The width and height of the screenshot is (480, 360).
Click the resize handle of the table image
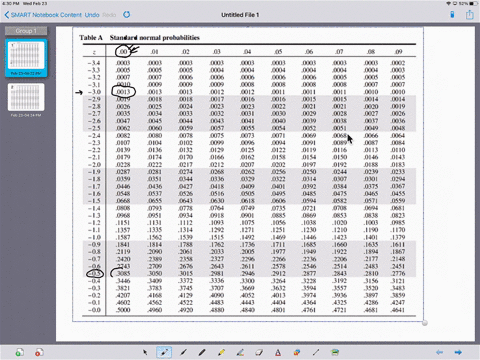425,323
